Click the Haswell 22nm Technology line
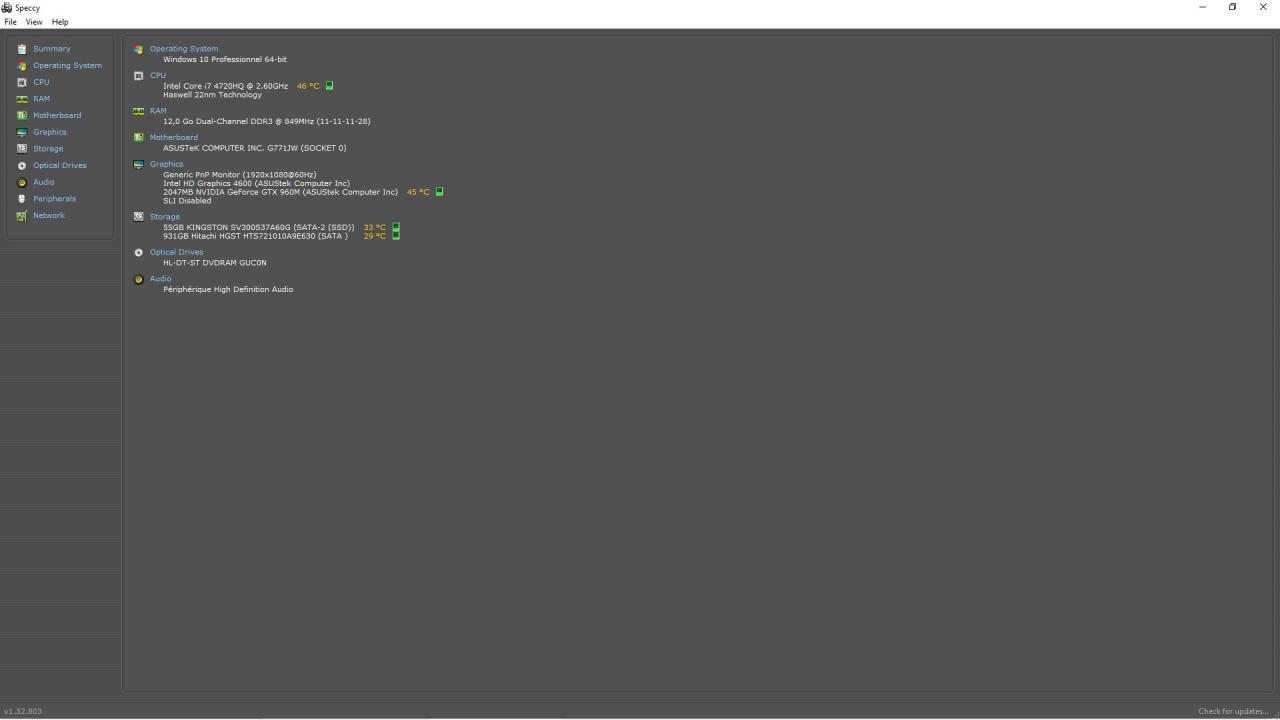This screenshot has height=720, width=1280. (x=212, y=95)
